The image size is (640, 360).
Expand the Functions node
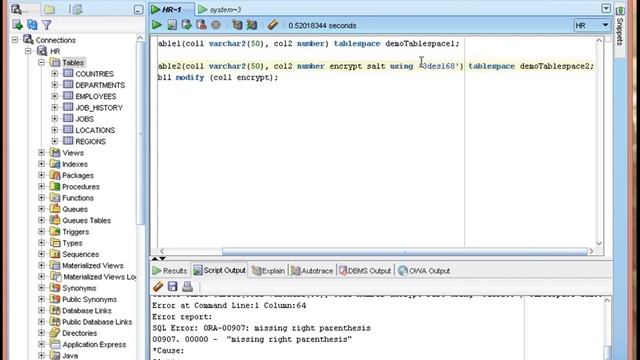(x=42, y=198)
